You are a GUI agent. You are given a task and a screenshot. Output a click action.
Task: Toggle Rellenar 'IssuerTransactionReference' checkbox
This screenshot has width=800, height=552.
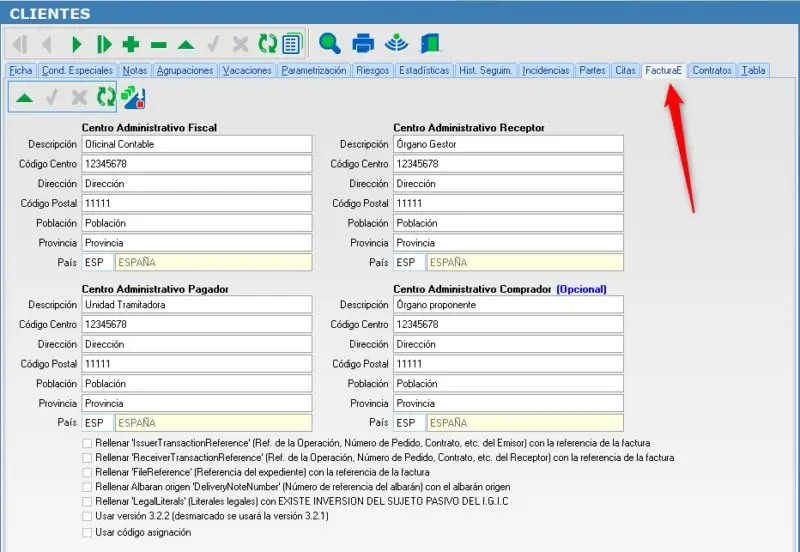point(87,443)
